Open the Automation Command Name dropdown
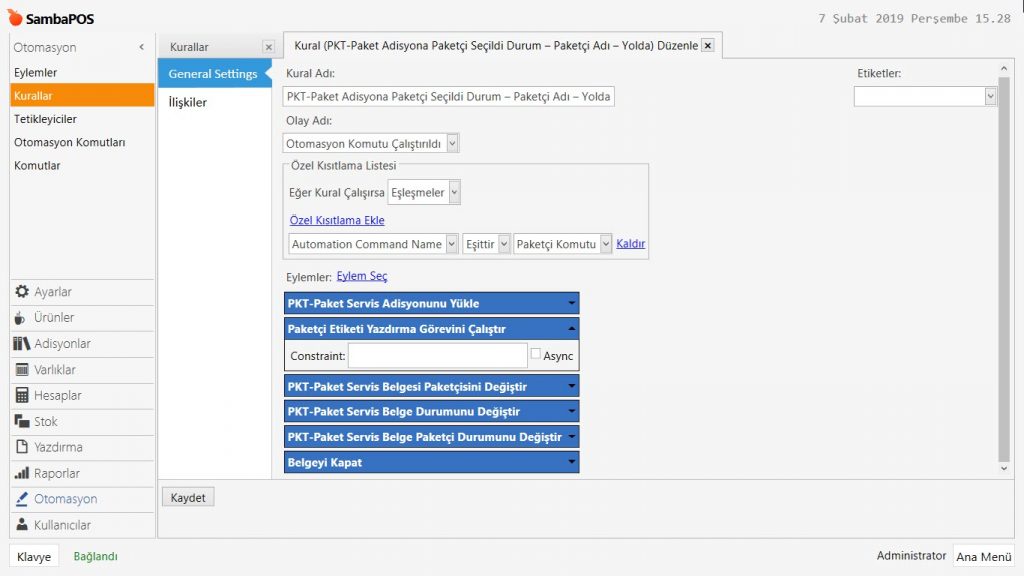The image size is (1024, 576). (452, 244)
